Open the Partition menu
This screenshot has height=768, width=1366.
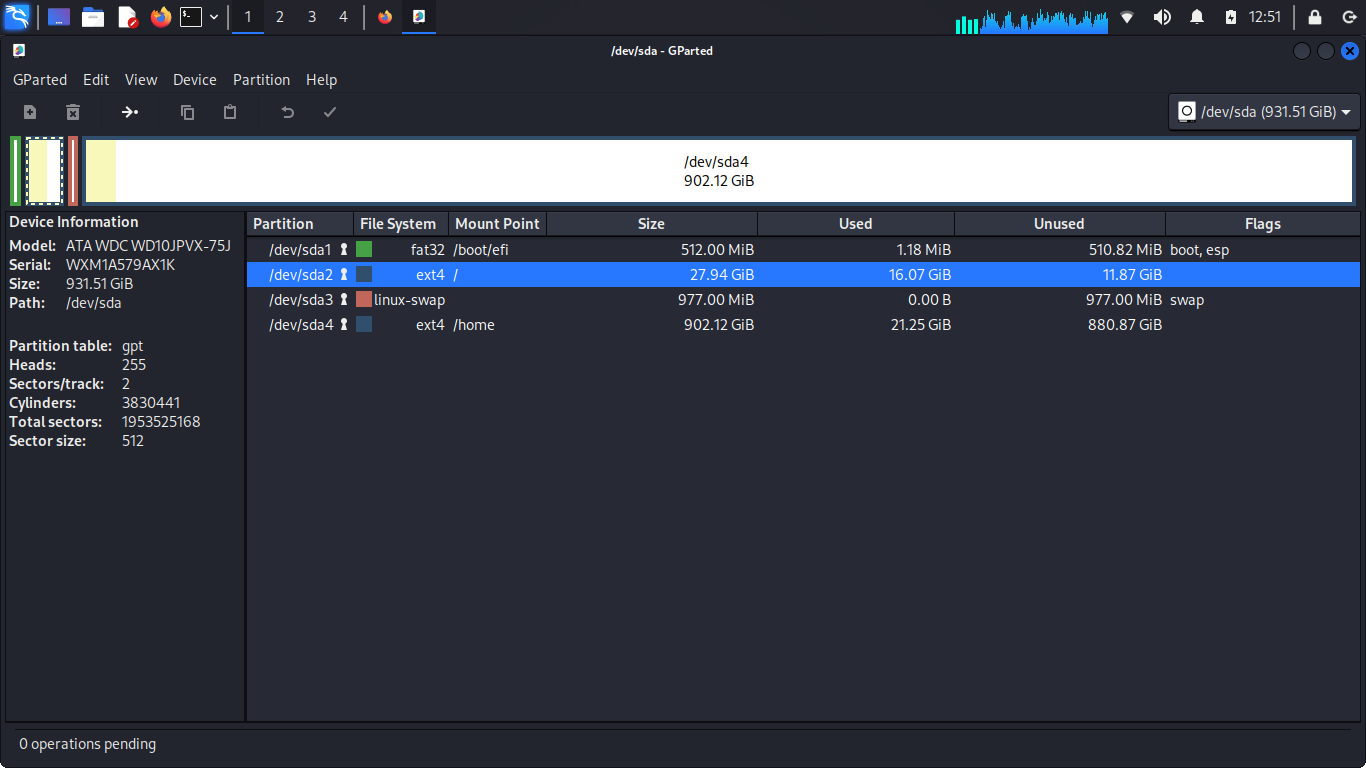[x=261, y=80]
